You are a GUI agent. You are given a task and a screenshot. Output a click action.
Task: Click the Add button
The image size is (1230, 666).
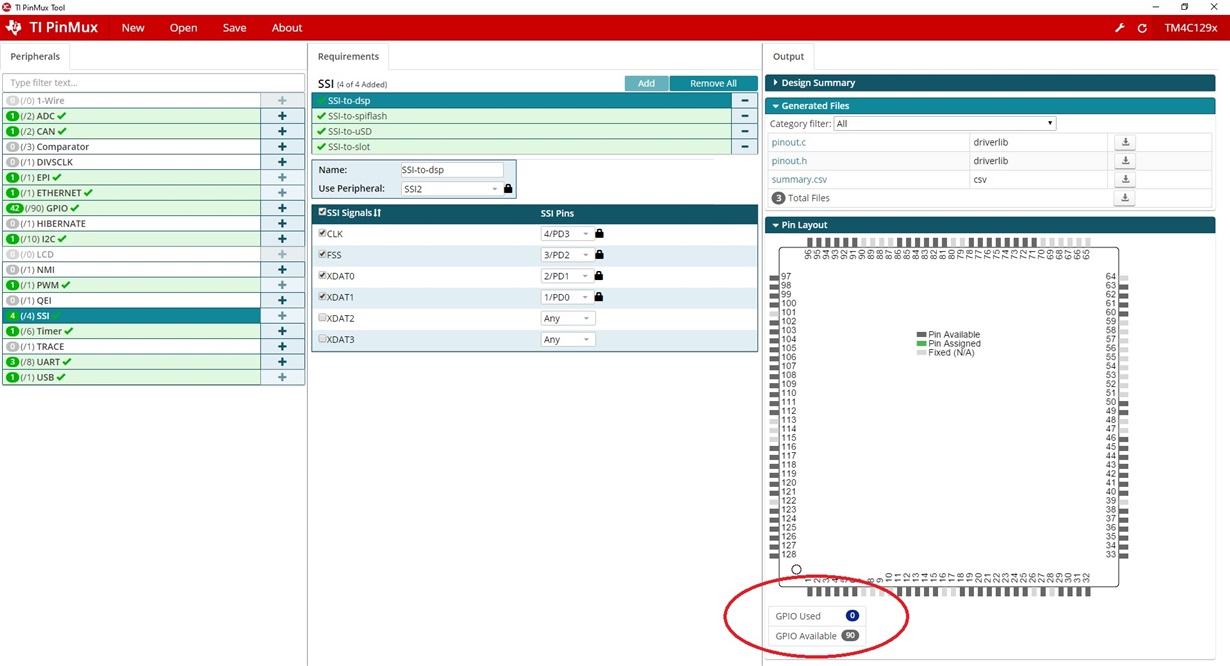coord(647,83)
